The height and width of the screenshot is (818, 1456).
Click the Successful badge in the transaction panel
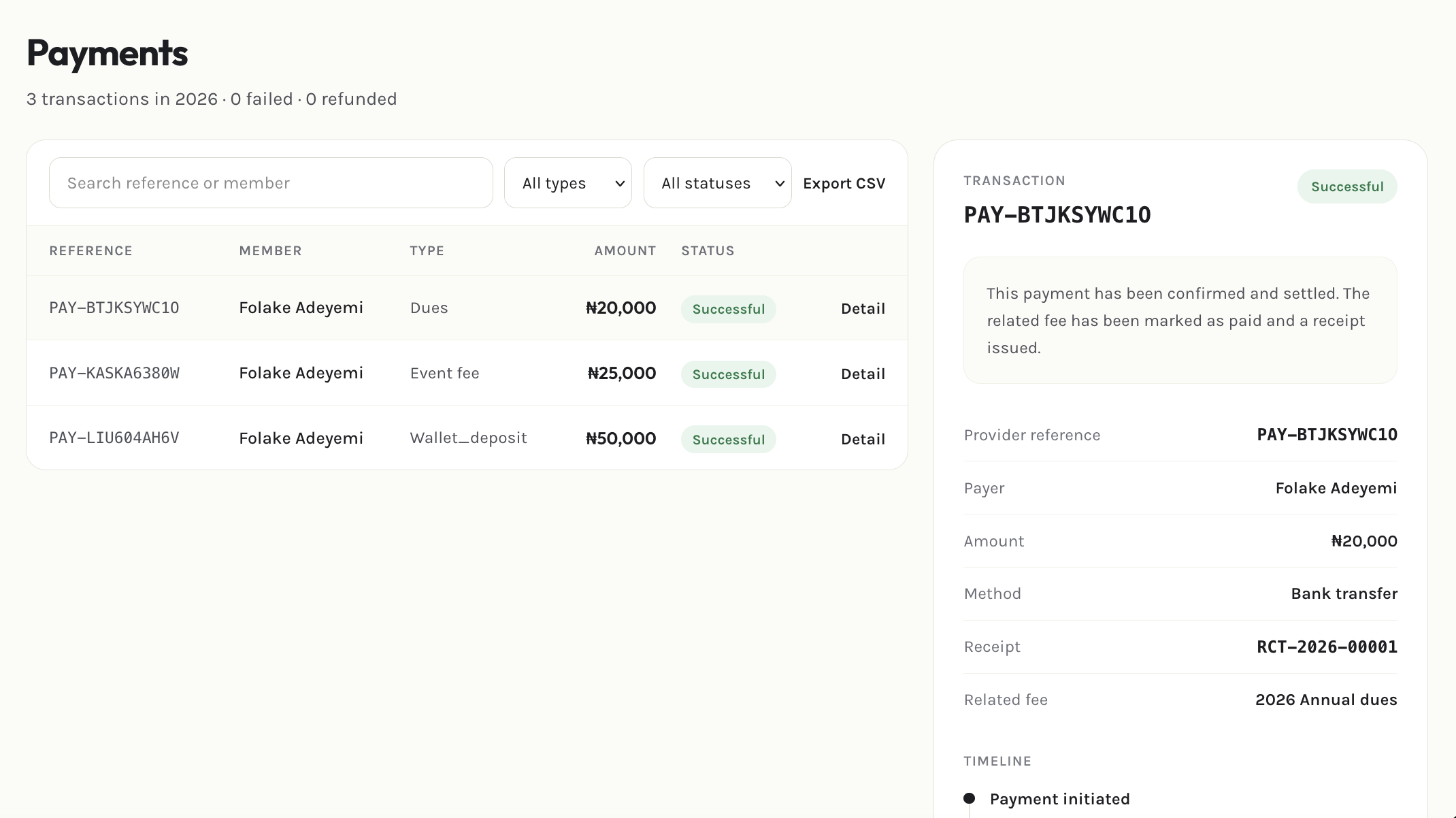1347,186
